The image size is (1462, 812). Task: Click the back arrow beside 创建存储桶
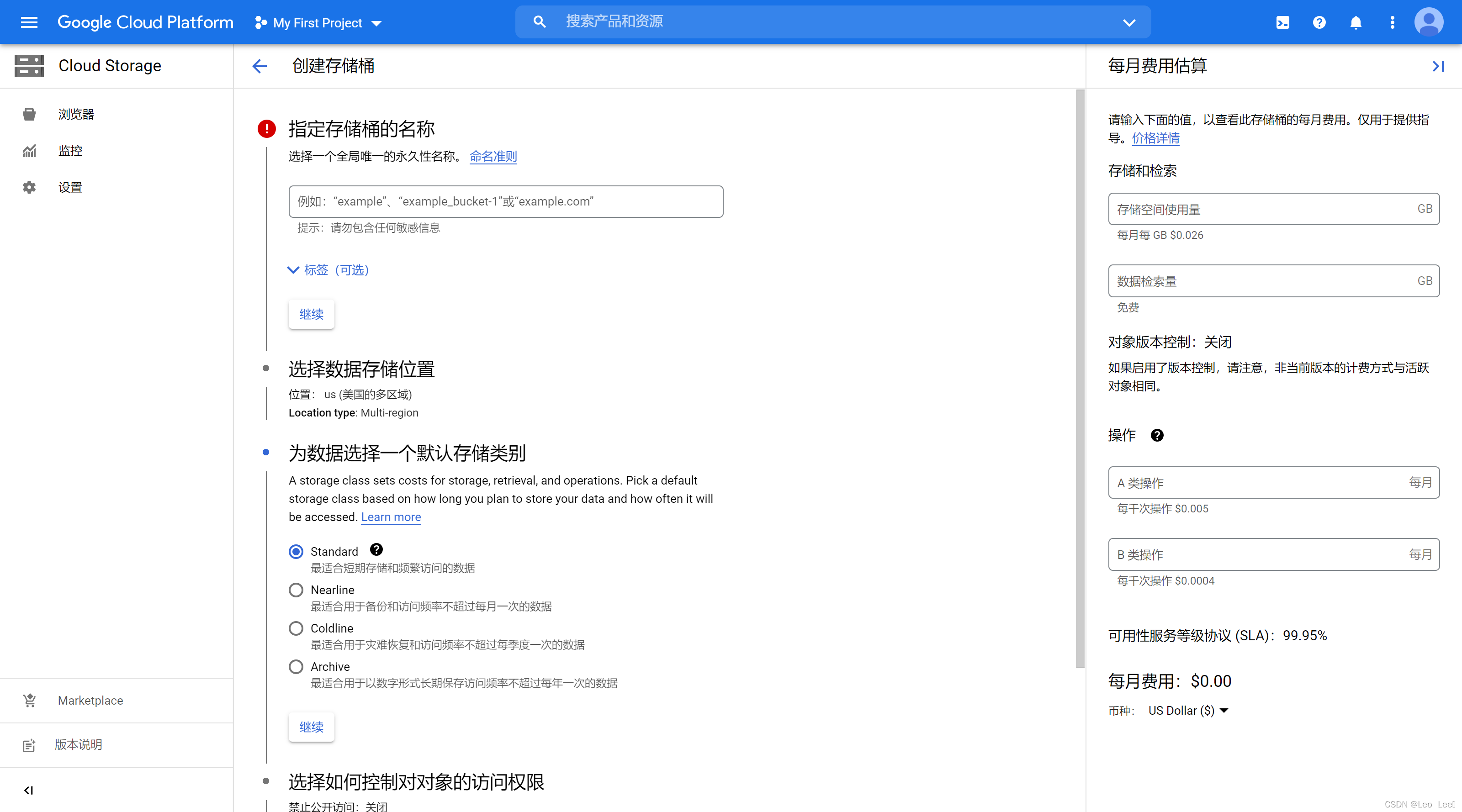[260, 66]
